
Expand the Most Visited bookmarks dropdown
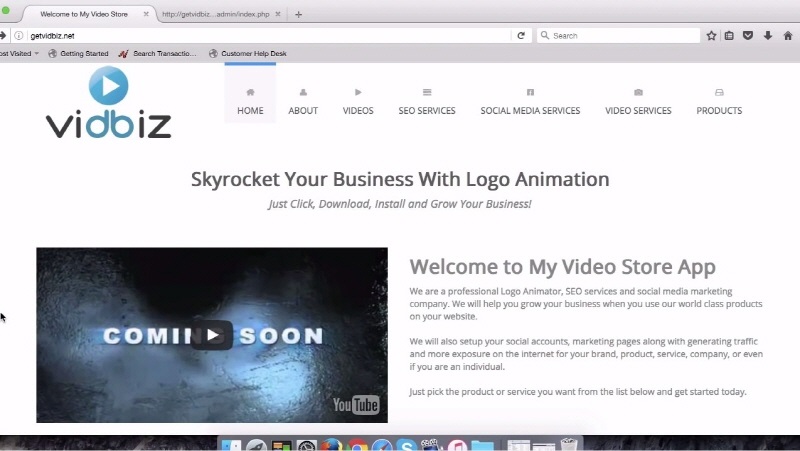(x=19, y=53)
